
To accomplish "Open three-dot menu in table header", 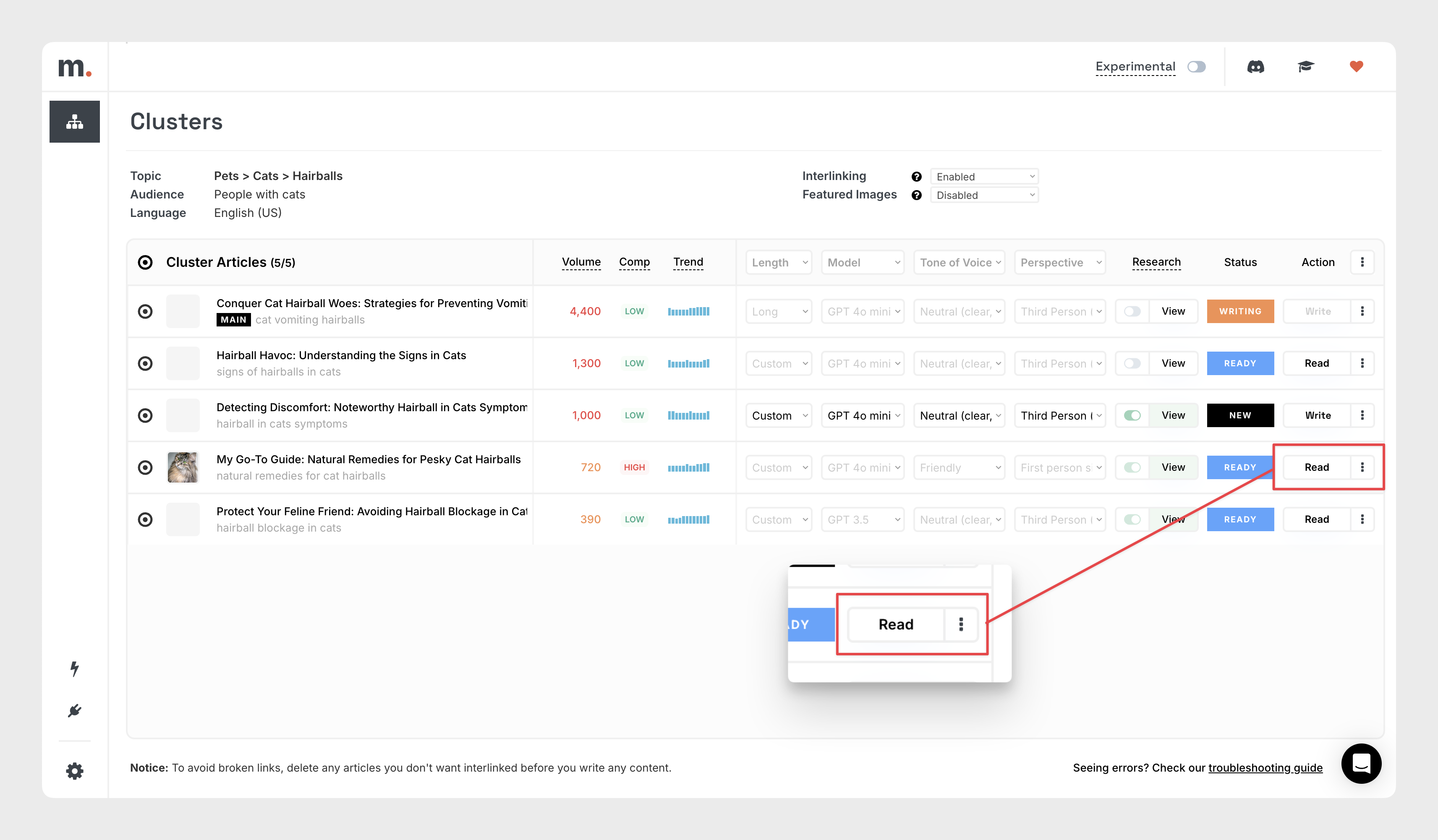I will click(x=1362, y=262).
